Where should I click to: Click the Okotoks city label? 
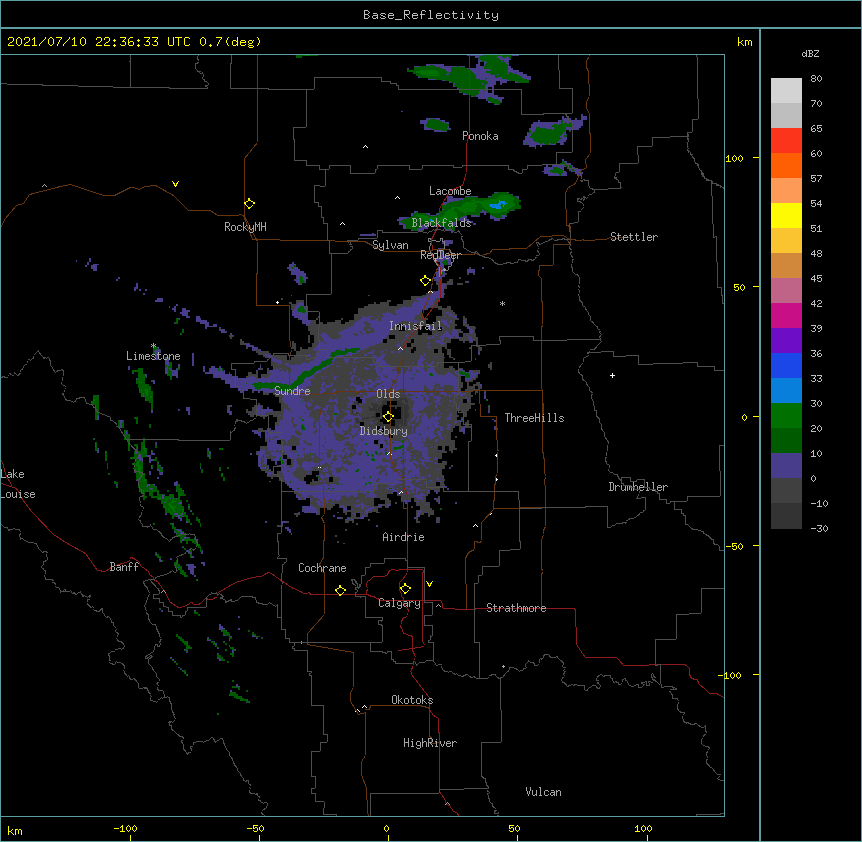click(412, 700)
